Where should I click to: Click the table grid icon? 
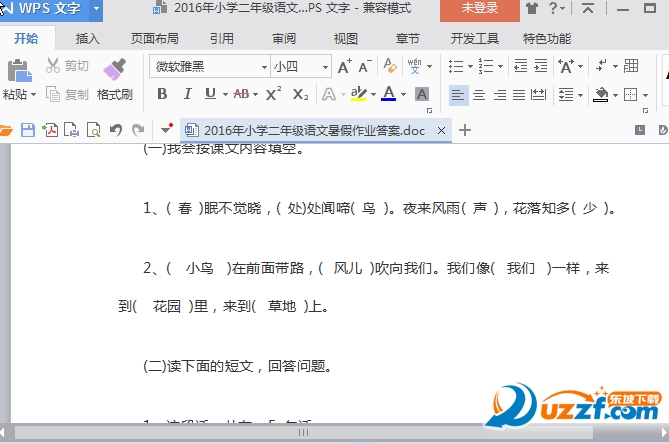[631, 66]
